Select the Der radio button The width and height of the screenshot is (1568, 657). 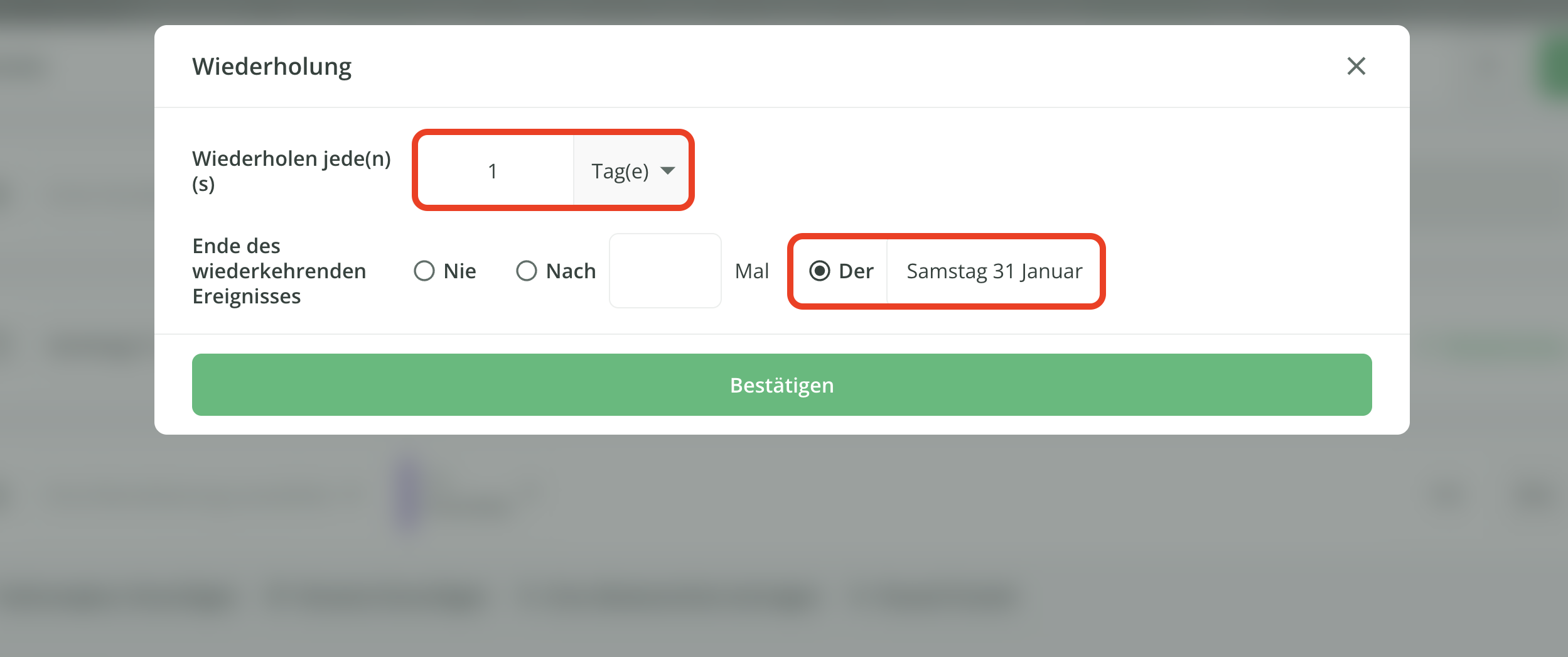pyautogui.click(x=820, y=271)
